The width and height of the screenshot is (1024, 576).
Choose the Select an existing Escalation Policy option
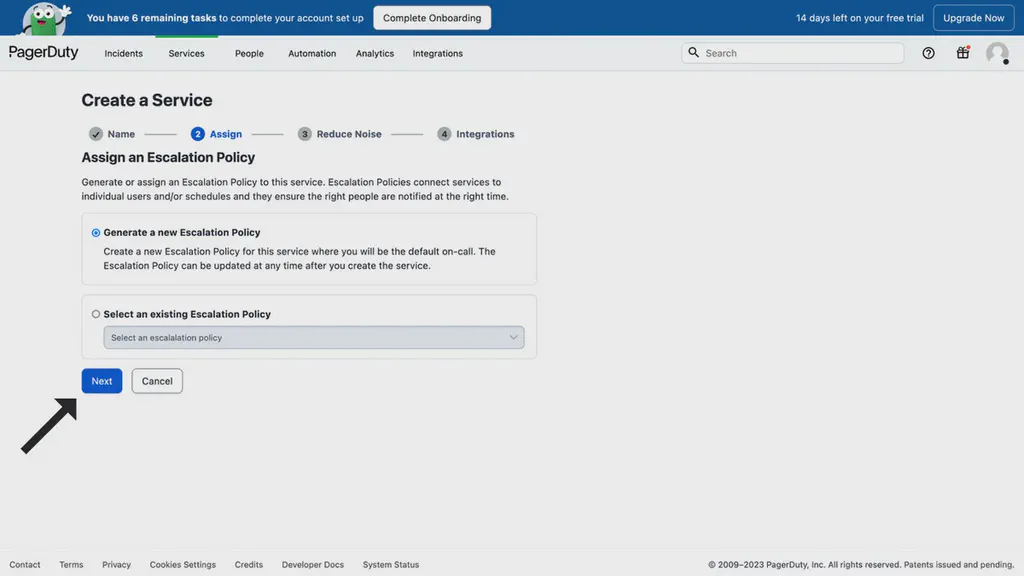click(x=95, y=313)
